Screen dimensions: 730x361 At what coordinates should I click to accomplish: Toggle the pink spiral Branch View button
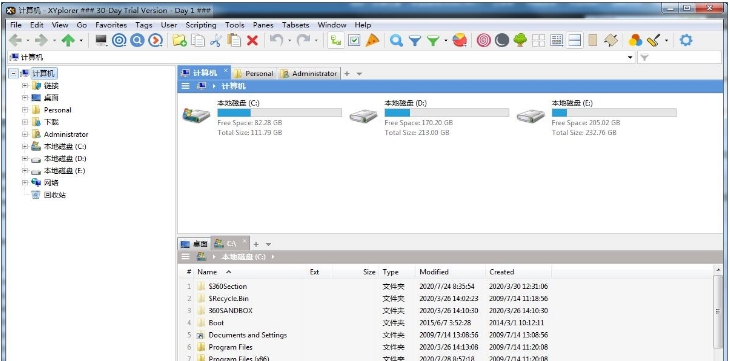[x=484, y=41]
